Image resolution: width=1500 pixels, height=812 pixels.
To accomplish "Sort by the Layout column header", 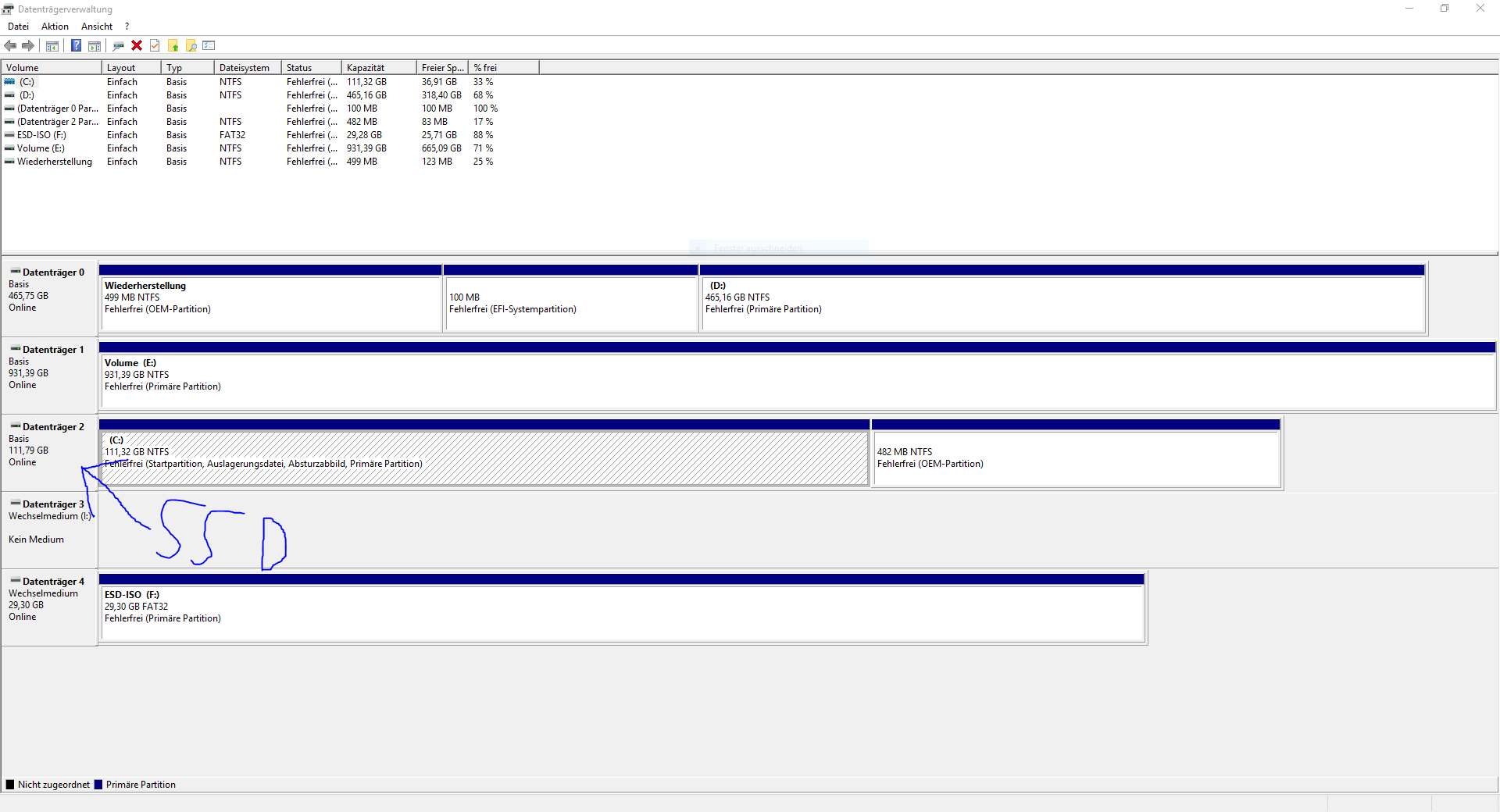I will [x=131, y=68].
